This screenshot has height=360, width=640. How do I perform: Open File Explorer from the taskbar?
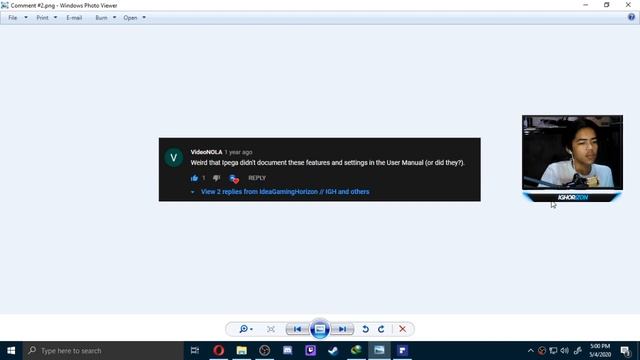coord(242,351)
